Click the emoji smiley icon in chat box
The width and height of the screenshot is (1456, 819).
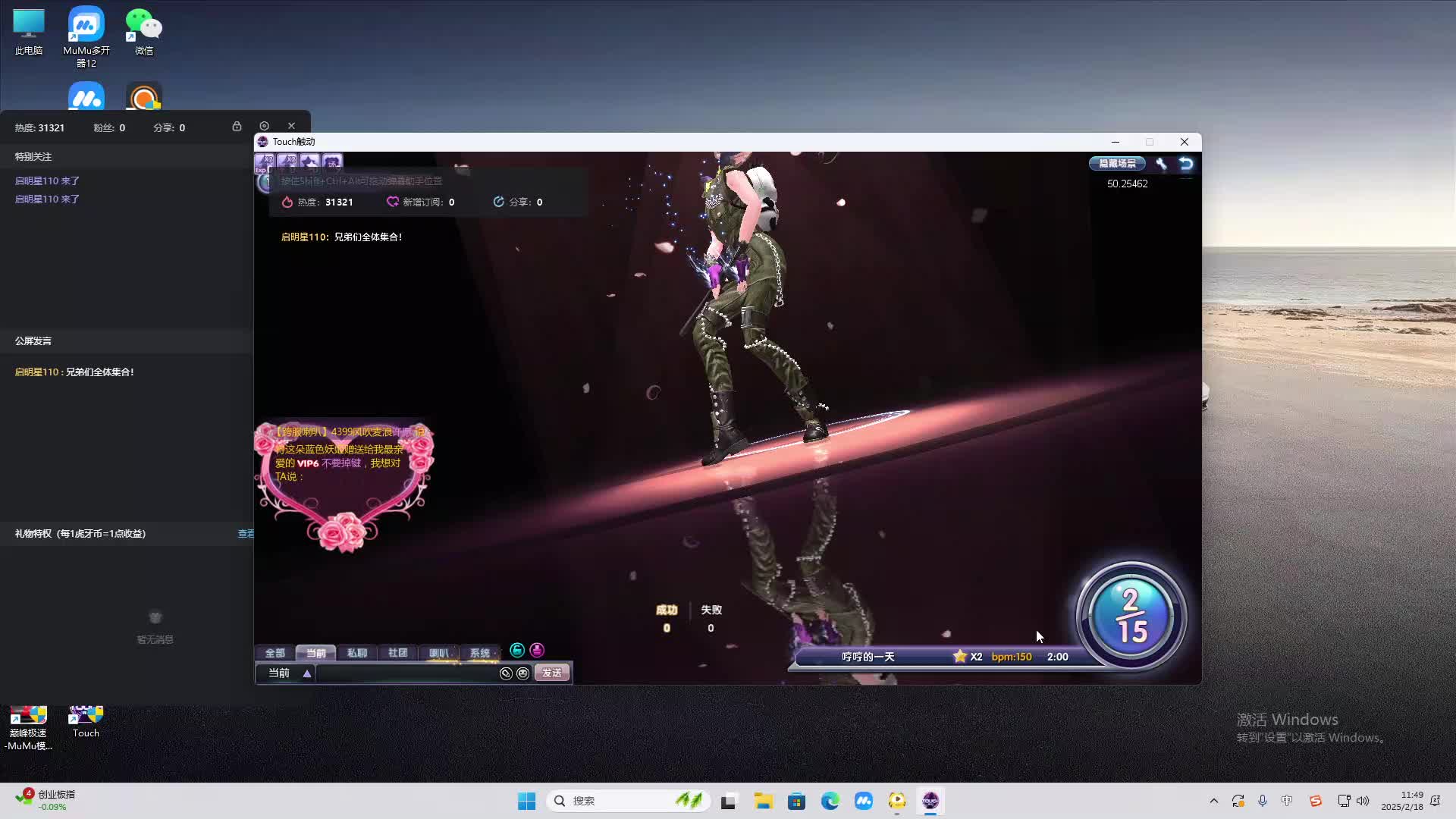coord(523,673)
